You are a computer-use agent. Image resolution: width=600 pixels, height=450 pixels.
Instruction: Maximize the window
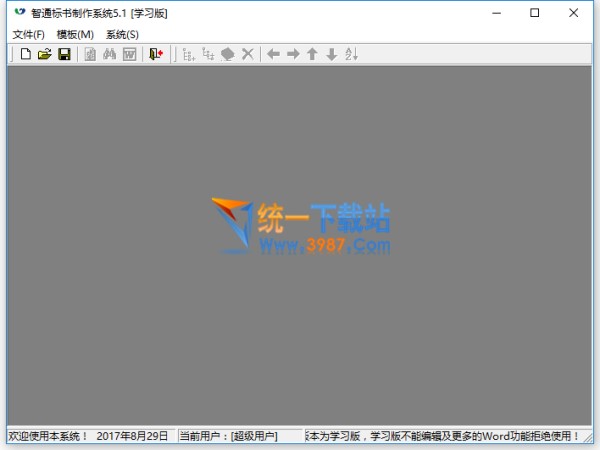535,13
